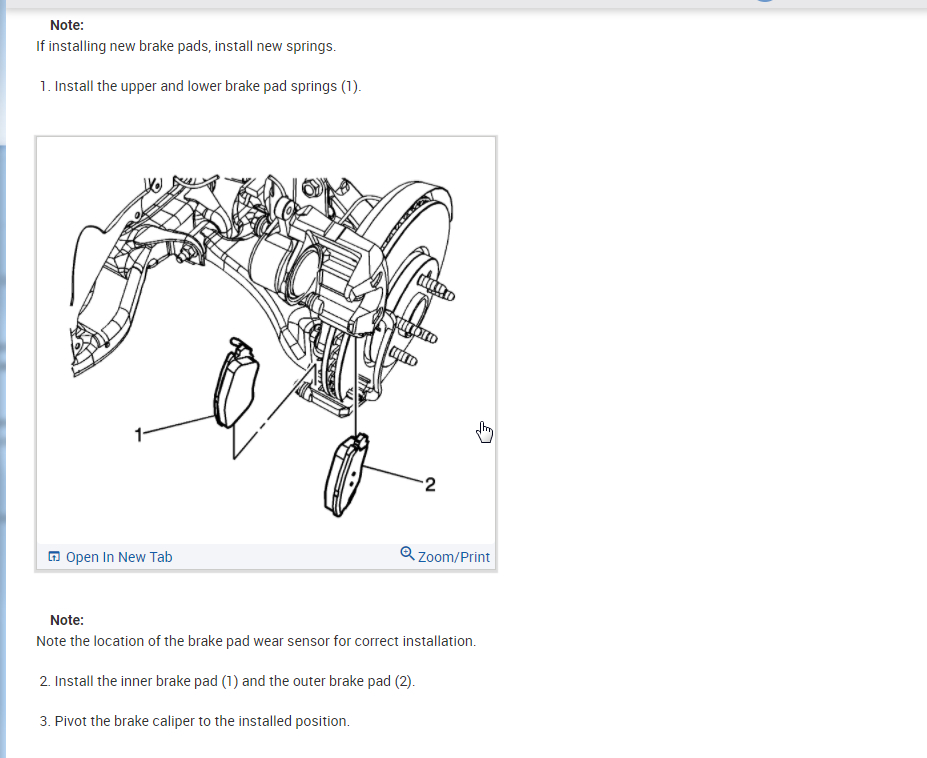The image size is (927, 758).
Task: Click the note about brake pad wear sensor location
Action: point(256,641)
